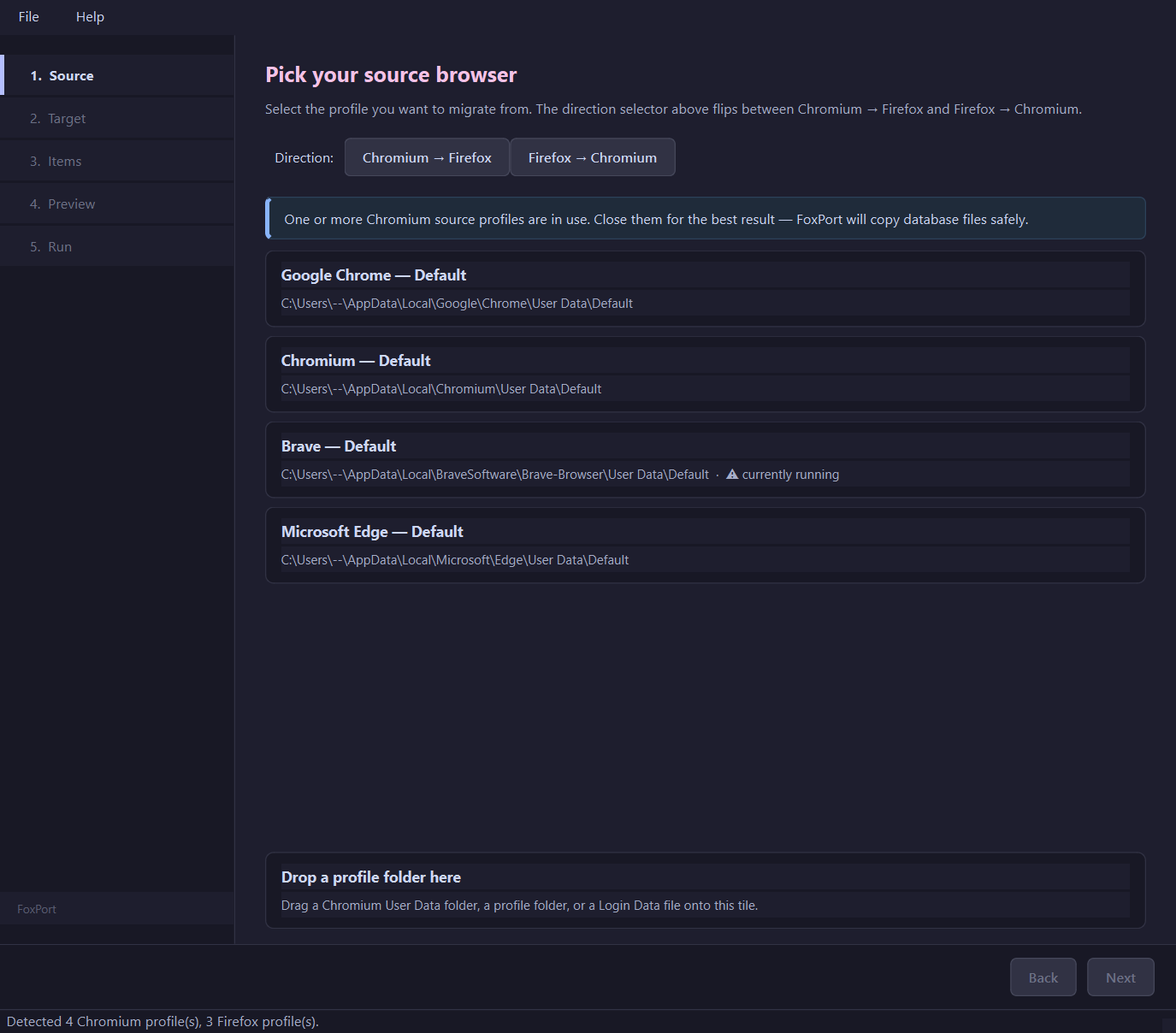Click the Direction: label
Screen dimensions: 1176x1033
tap(304, 158)
